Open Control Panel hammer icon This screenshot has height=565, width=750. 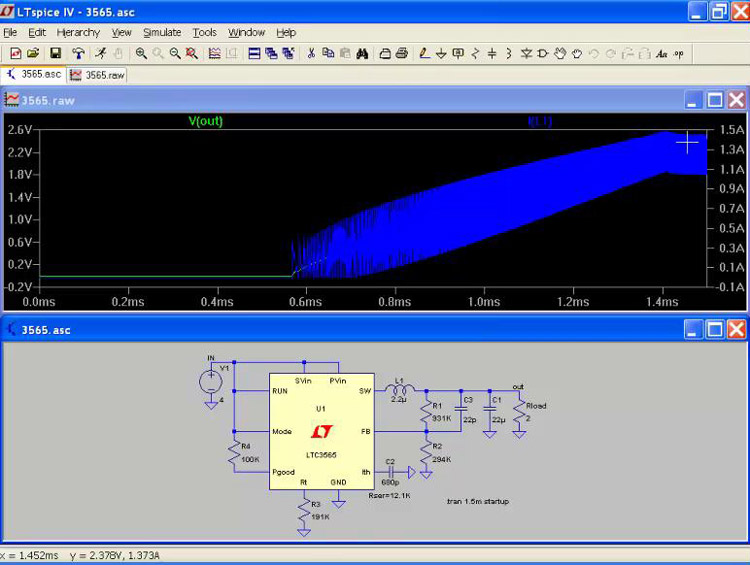click(78, 54)
